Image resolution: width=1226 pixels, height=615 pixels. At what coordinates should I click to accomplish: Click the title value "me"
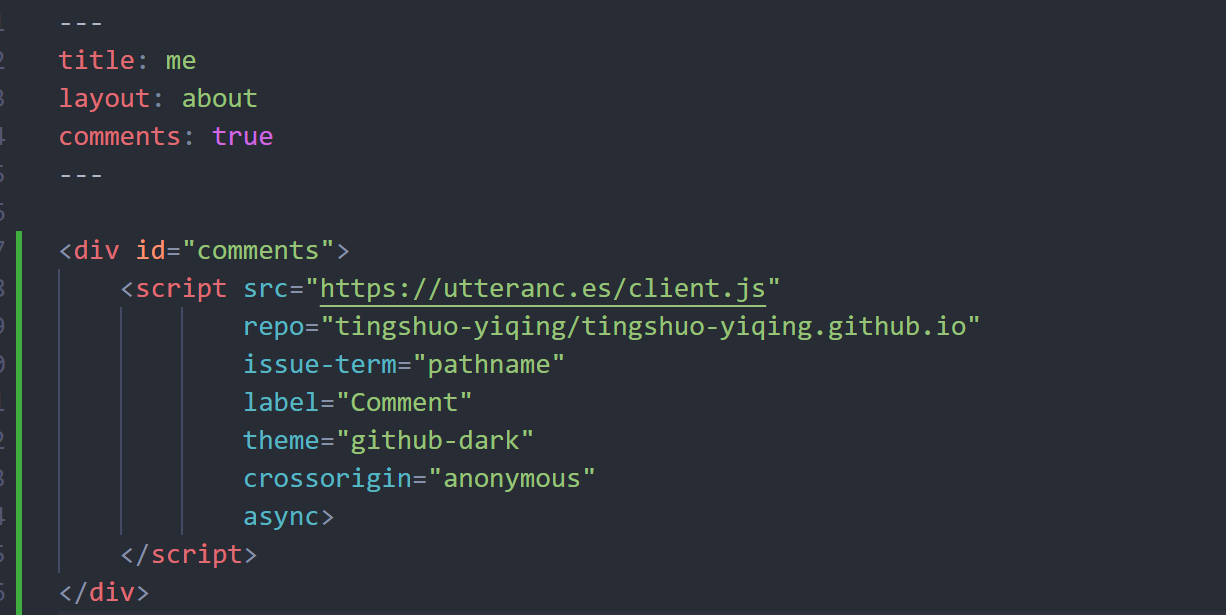pyautogui.click(x=181, y=61)
